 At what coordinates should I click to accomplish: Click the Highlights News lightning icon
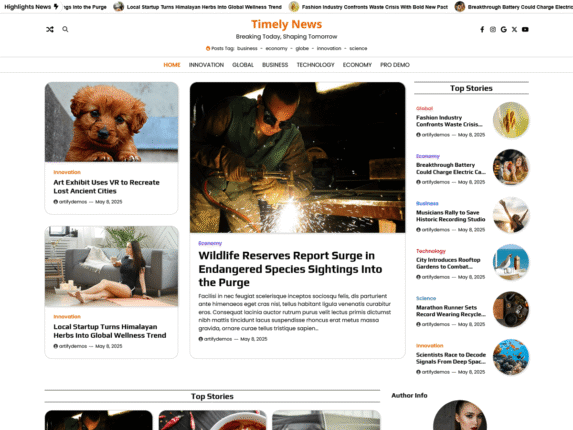coord(56,7)
